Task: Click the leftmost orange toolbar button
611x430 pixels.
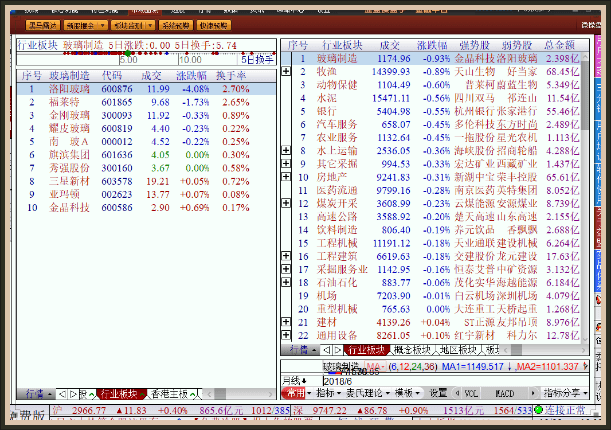Action: [x=43, y=26]
